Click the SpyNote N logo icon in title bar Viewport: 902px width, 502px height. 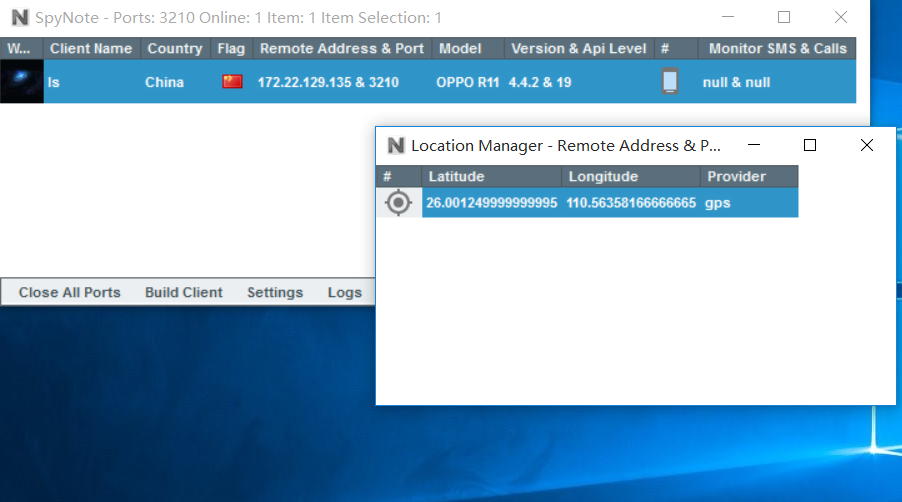click(20, 17)
